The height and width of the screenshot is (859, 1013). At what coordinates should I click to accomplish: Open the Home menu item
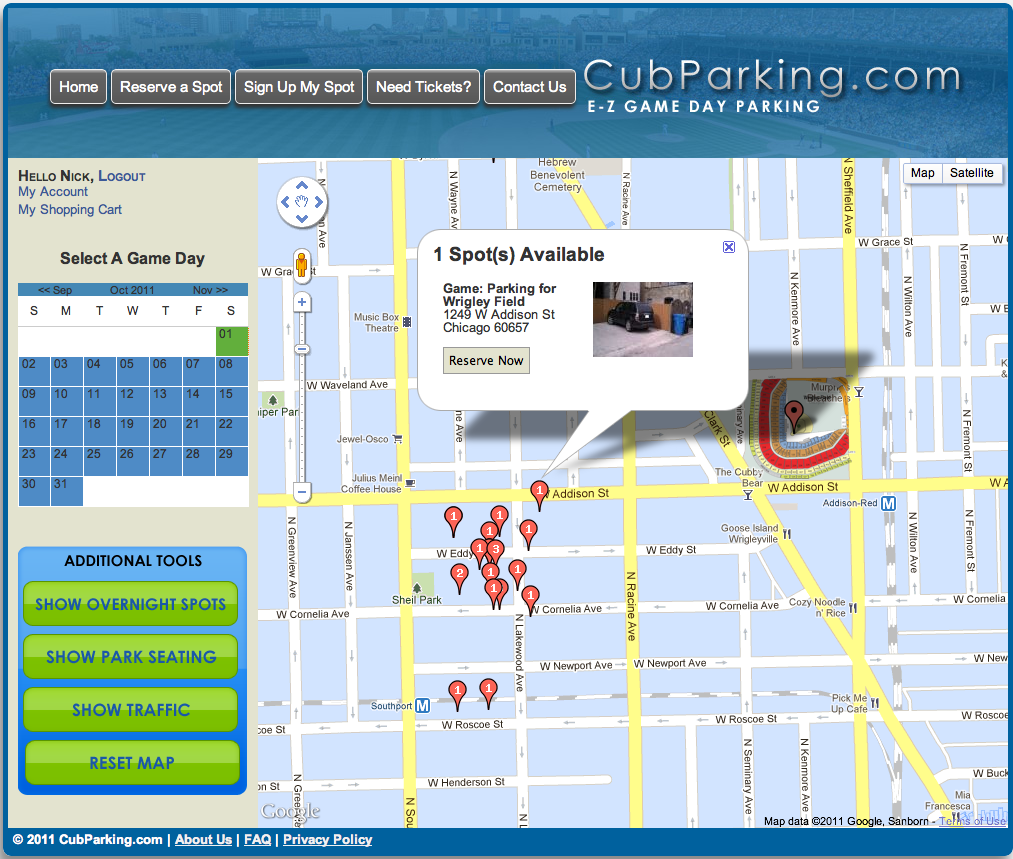click(x=79, y=87)
